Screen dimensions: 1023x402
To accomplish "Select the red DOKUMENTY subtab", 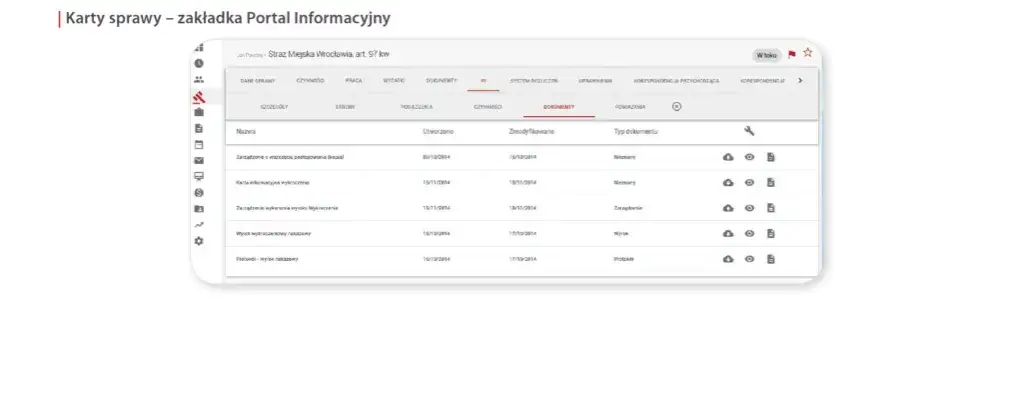I will coord(559,106).
